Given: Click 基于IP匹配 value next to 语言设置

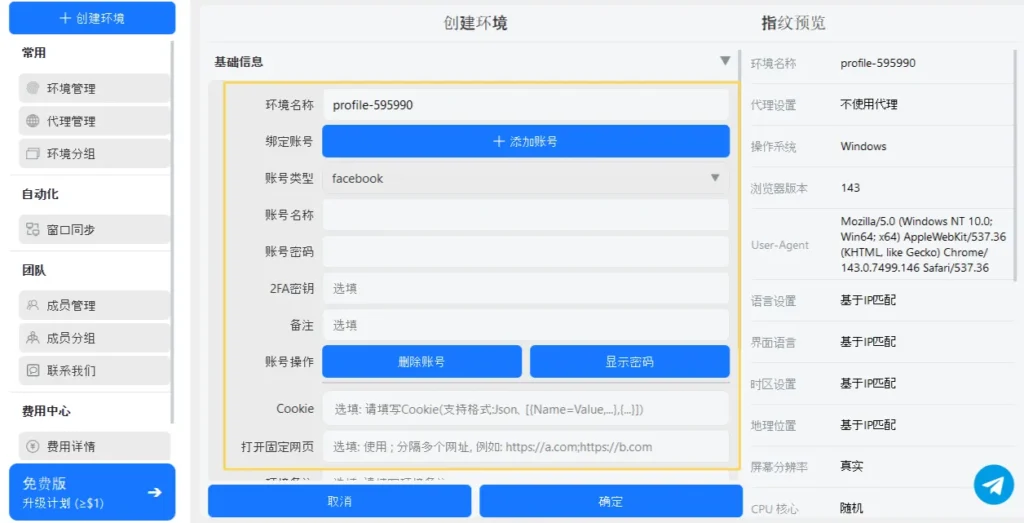Looking at the screenshot, I should click(868, 301).
